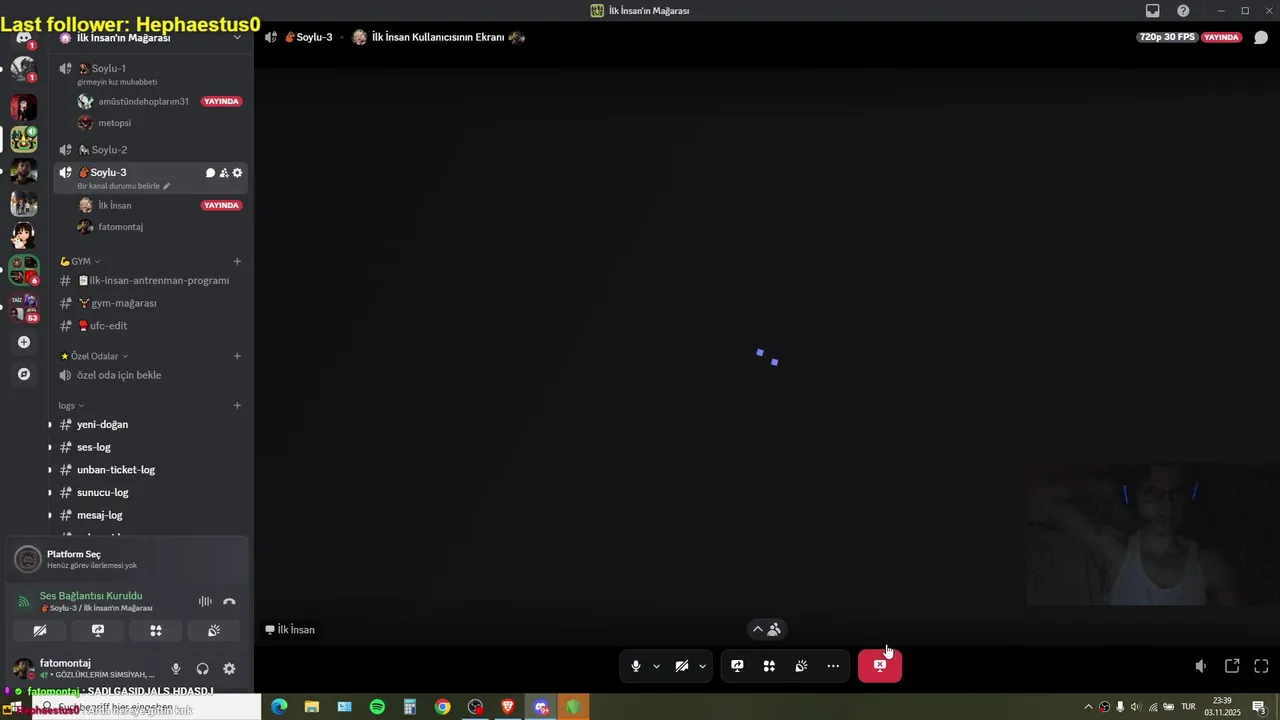Select user fatomontaj in Soylu-3
The image size is (1280, 720).
120,227
